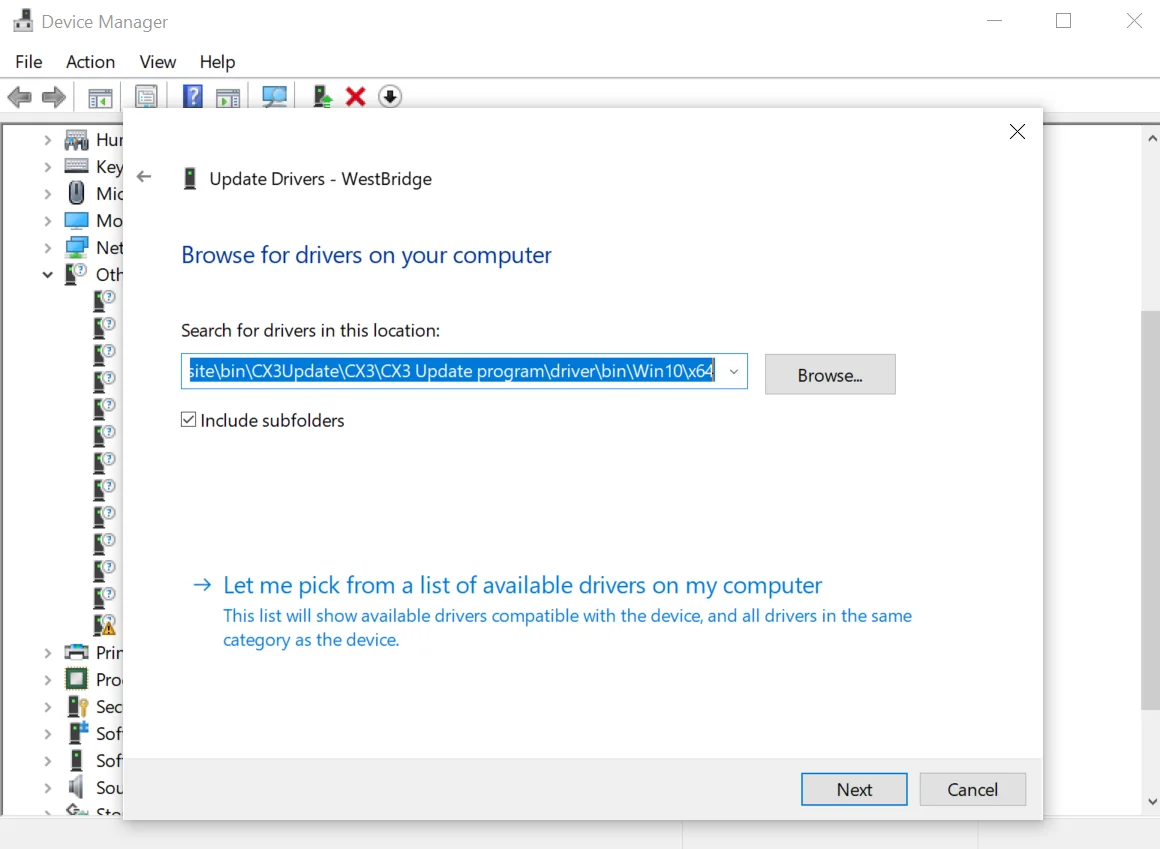Click the blue question mark Help toolbar icon
The width and height of the screenshot is (1160, 849).
click(x=192, y=97)
